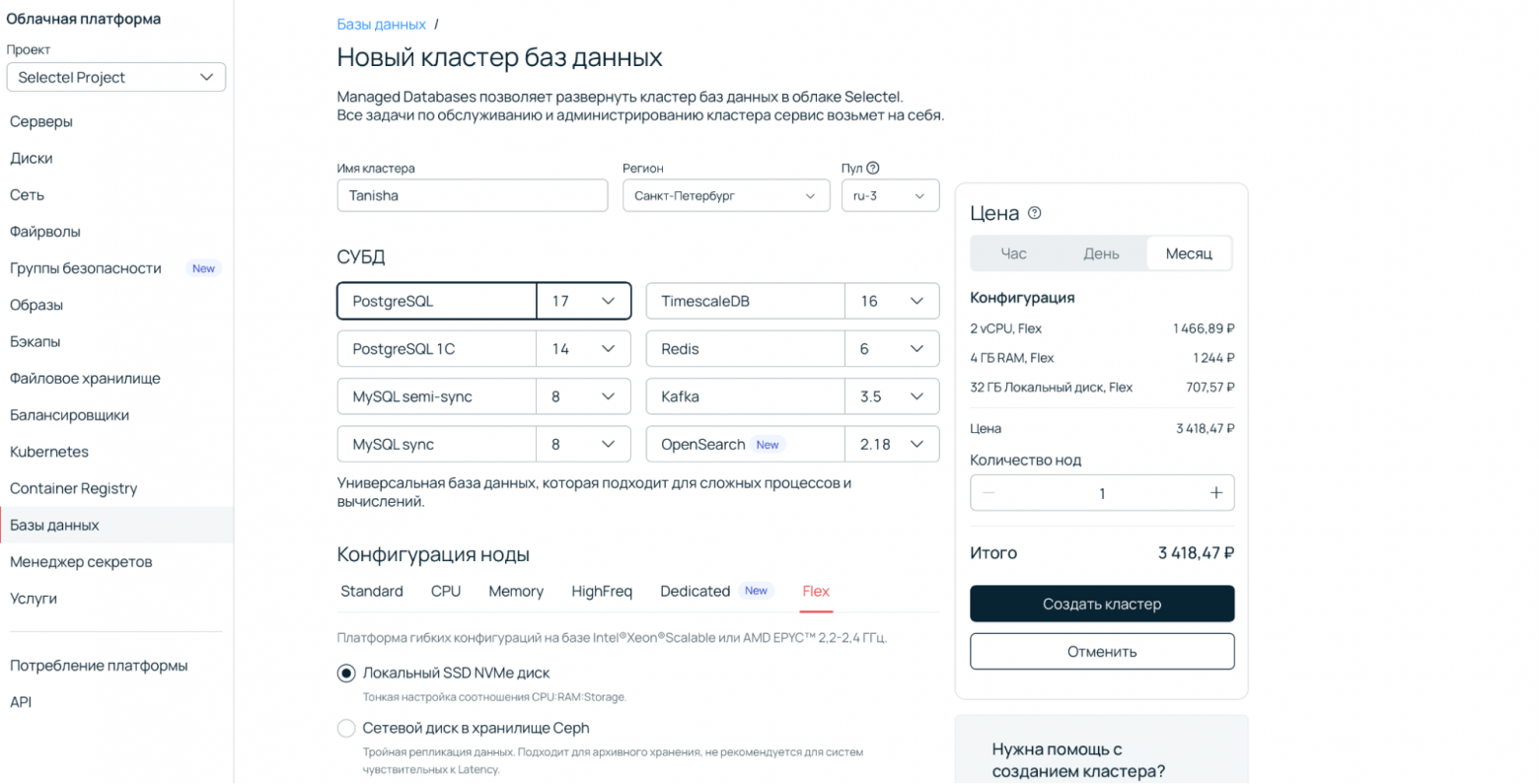Image resolution: width=1539 pixels, height=784 pixels.
Task: Click the Отменить button
Action: 1102,651
